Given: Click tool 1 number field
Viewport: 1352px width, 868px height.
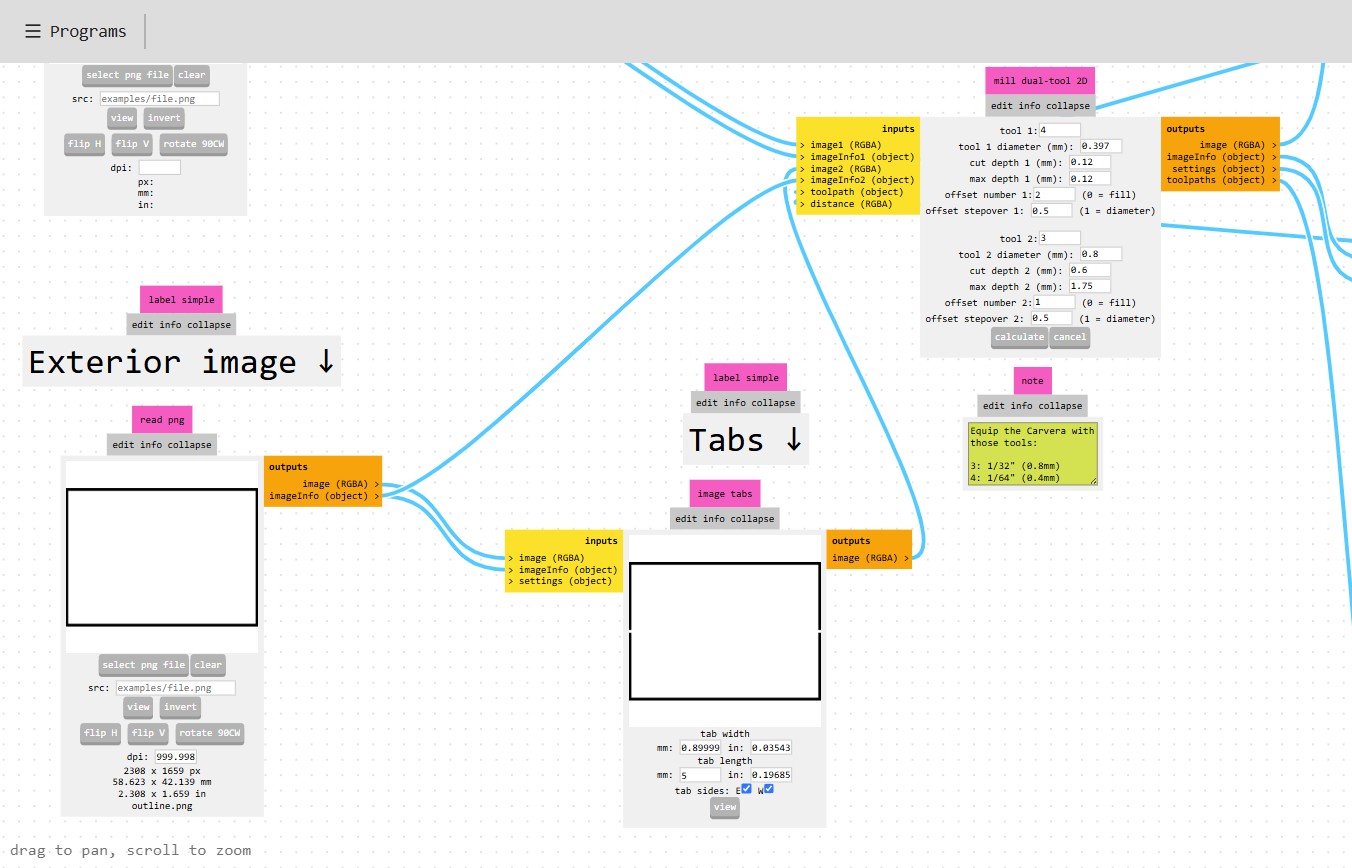Looking at the screenshot, I should click(x=1059, y=130).
